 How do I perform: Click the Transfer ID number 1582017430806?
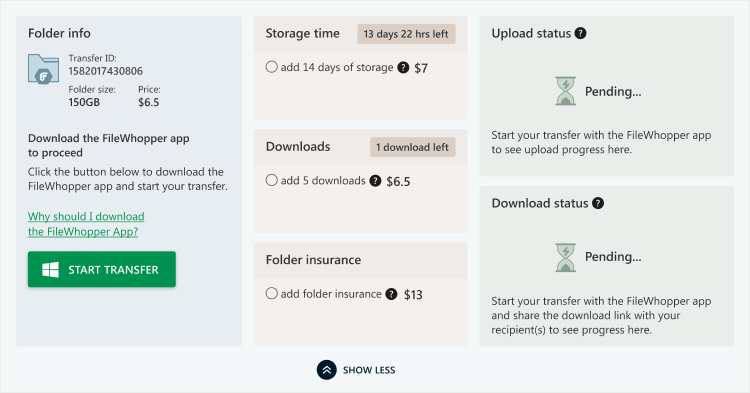click(106, 71)
